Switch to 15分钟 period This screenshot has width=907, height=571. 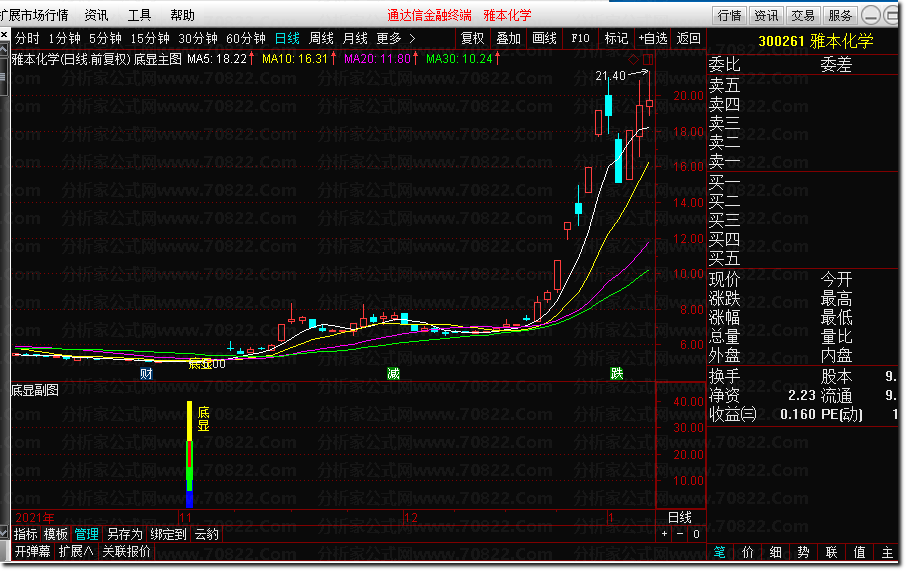tap(150, 39)
